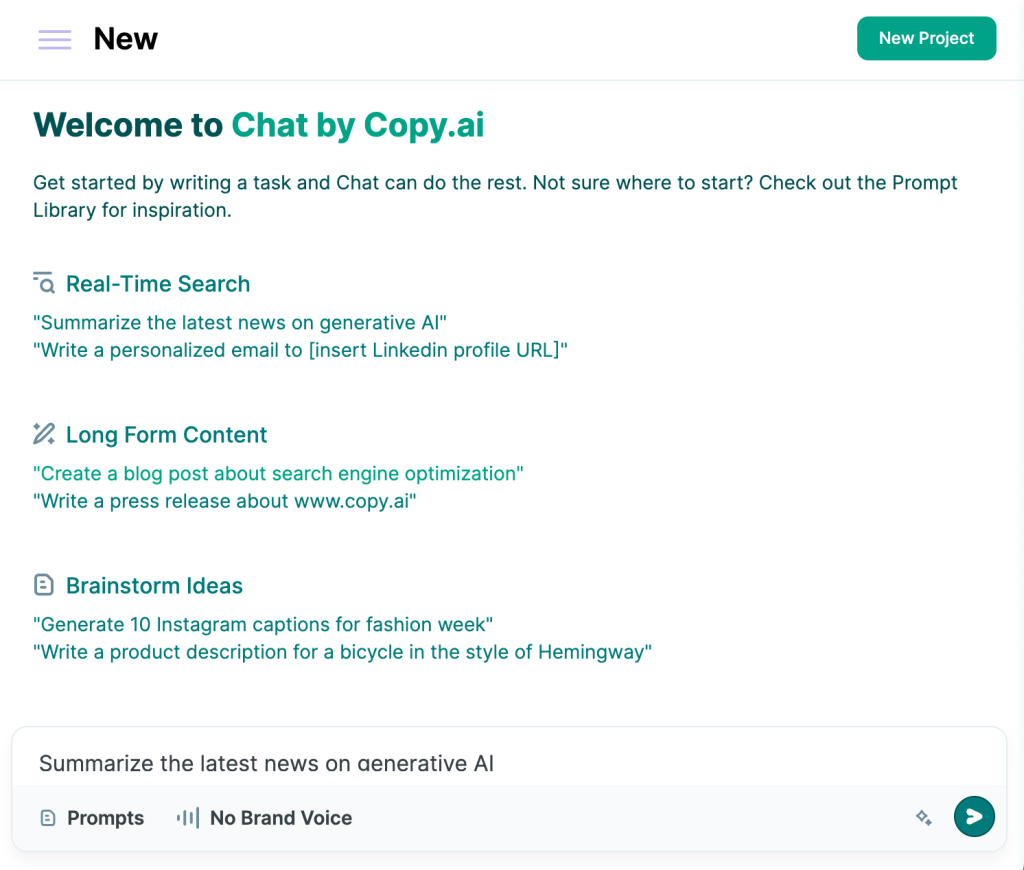Click the Long Form Content pencil icon
This screenshot has width=1024, height=870.
point(44,434)
